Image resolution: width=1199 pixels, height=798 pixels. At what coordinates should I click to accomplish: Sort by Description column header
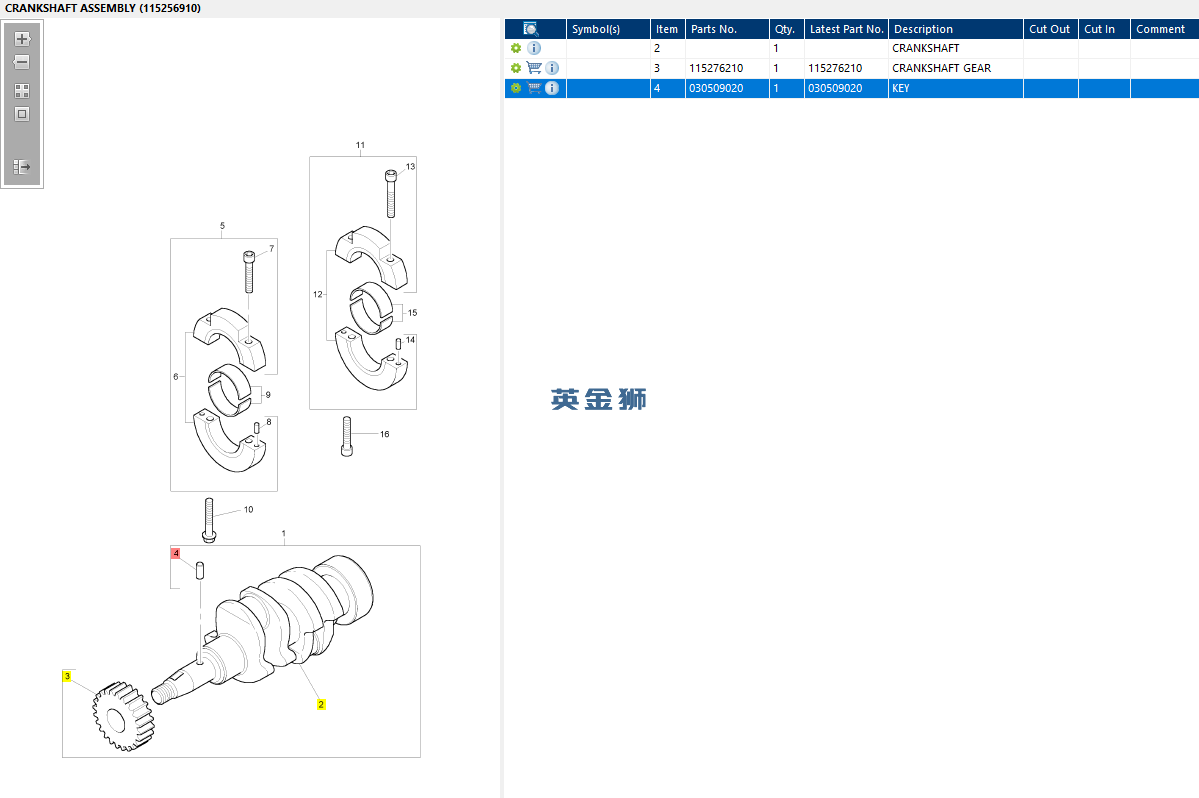(956, 29)
